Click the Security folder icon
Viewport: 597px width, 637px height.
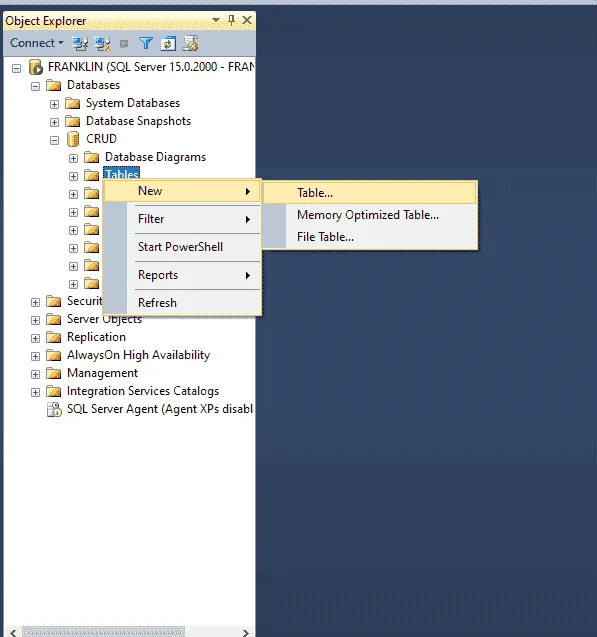(x=53, y=301)
